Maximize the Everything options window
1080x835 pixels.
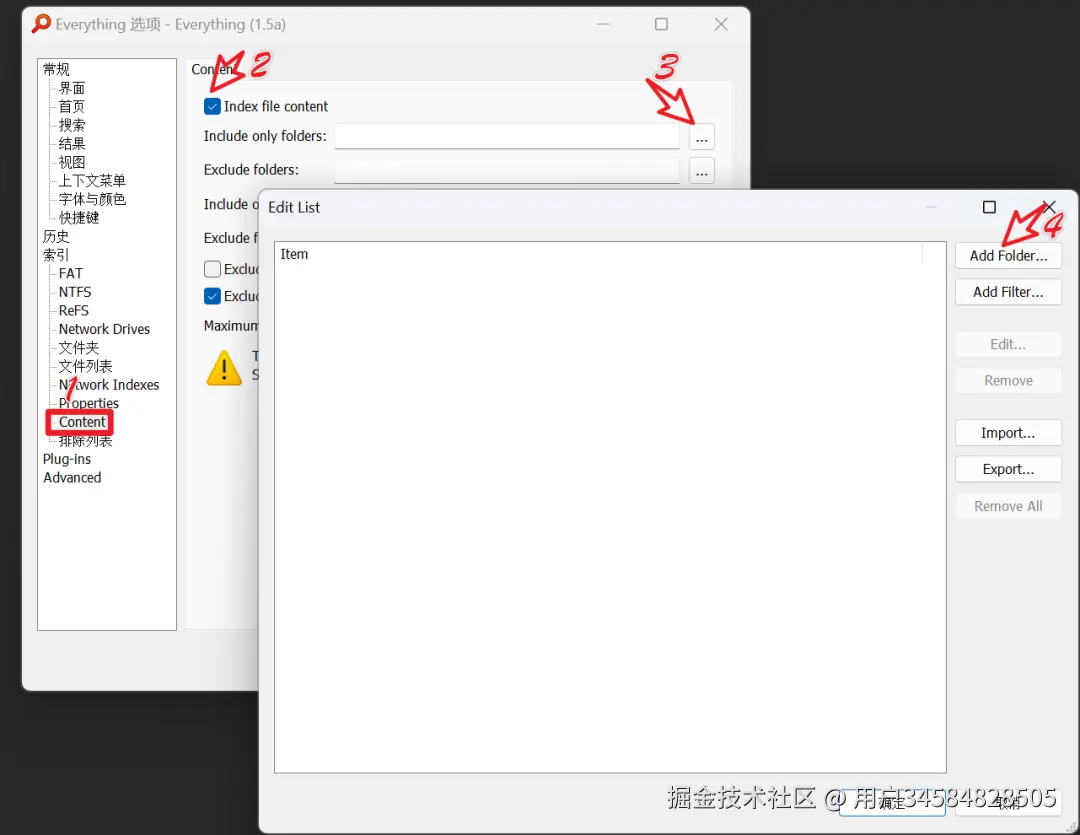tap(661, 25)
